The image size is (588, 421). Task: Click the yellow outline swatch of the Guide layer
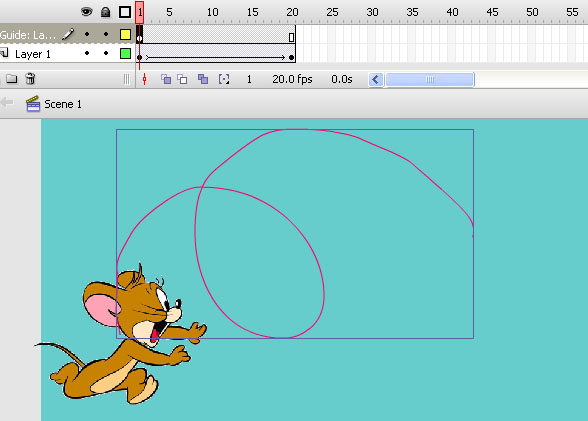tap(125, 34)
